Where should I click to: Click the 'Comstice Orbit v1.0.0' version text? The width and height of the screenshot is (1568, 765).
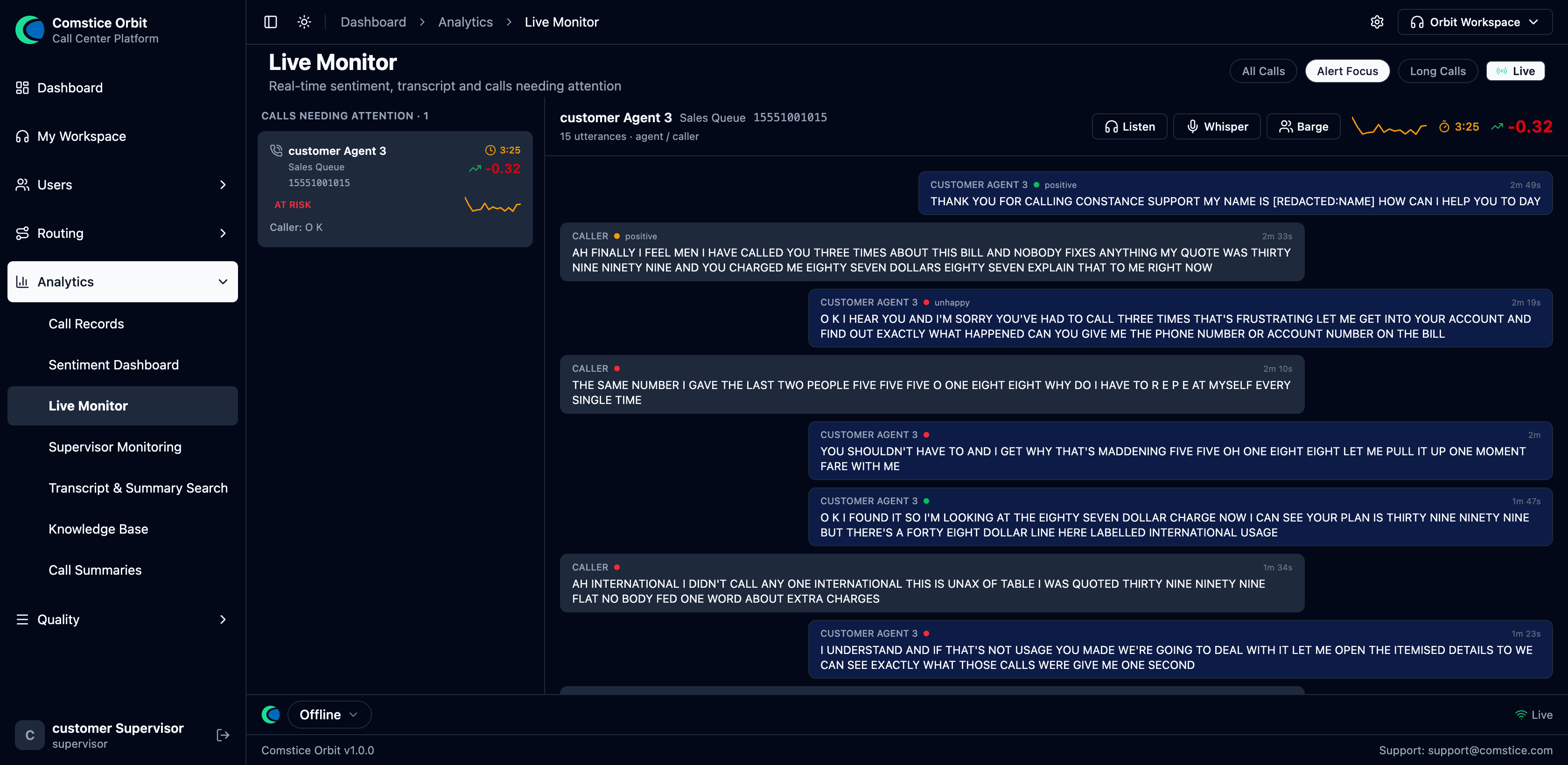pyautogui.click(x=318, y=751)
